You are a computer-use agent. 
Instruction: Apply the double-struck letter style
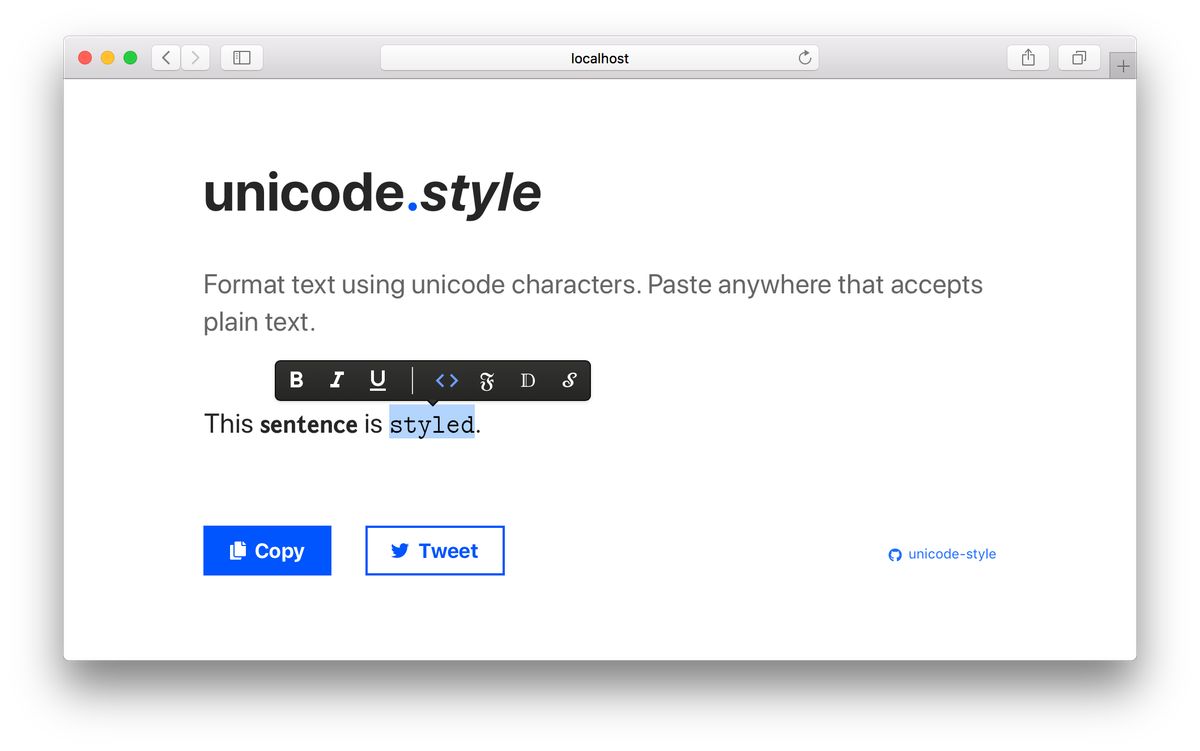pyautogui.click(x=527, y=380)
